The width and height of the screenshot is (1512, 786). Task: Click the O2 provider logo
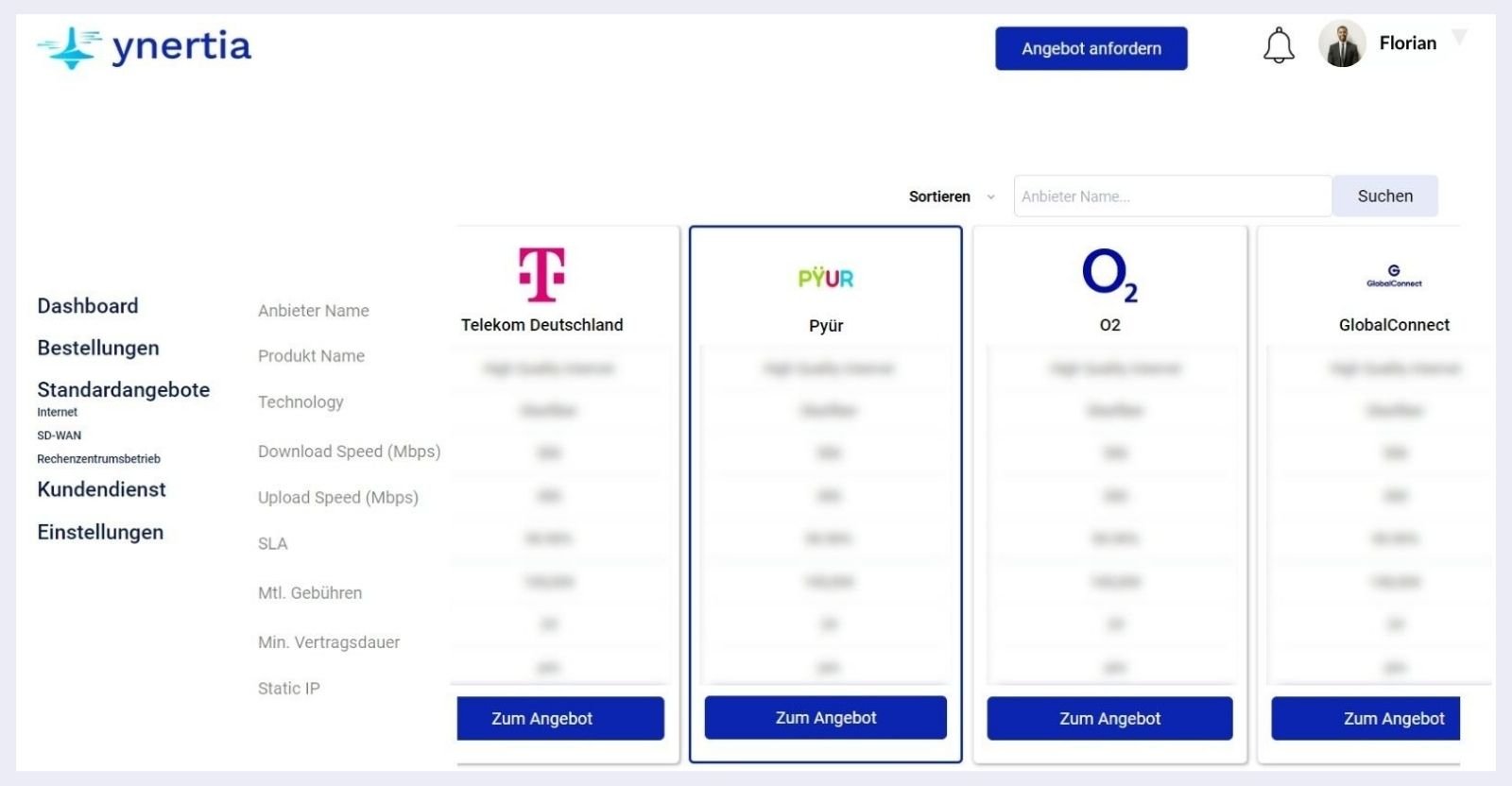click(x=1109, y=274)
